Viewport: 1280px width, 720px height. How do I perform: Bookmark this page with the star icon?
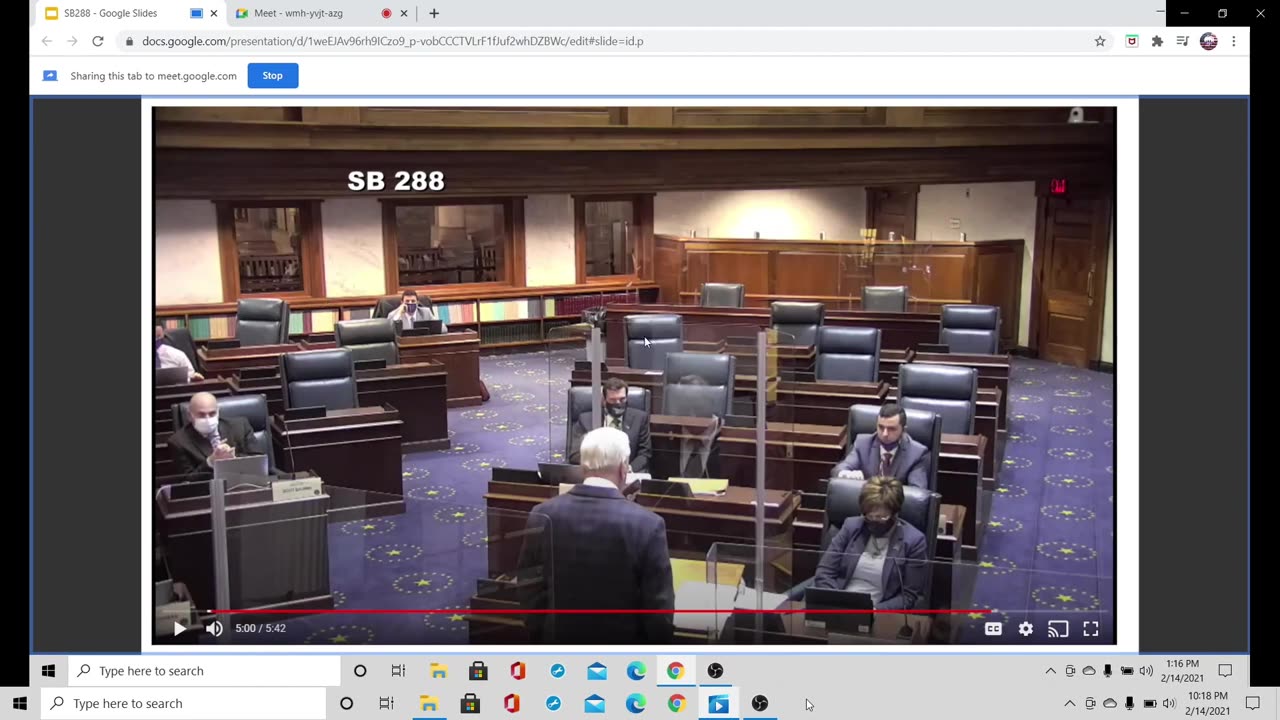pos(1100,41)
